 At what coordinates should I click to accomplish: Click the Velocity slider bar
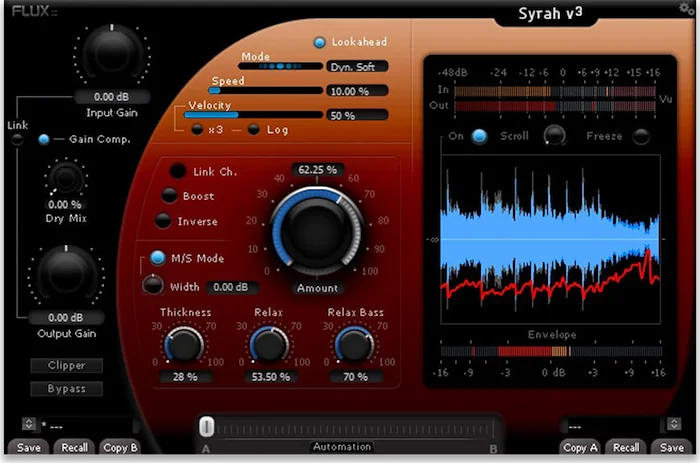coord(254,115)
